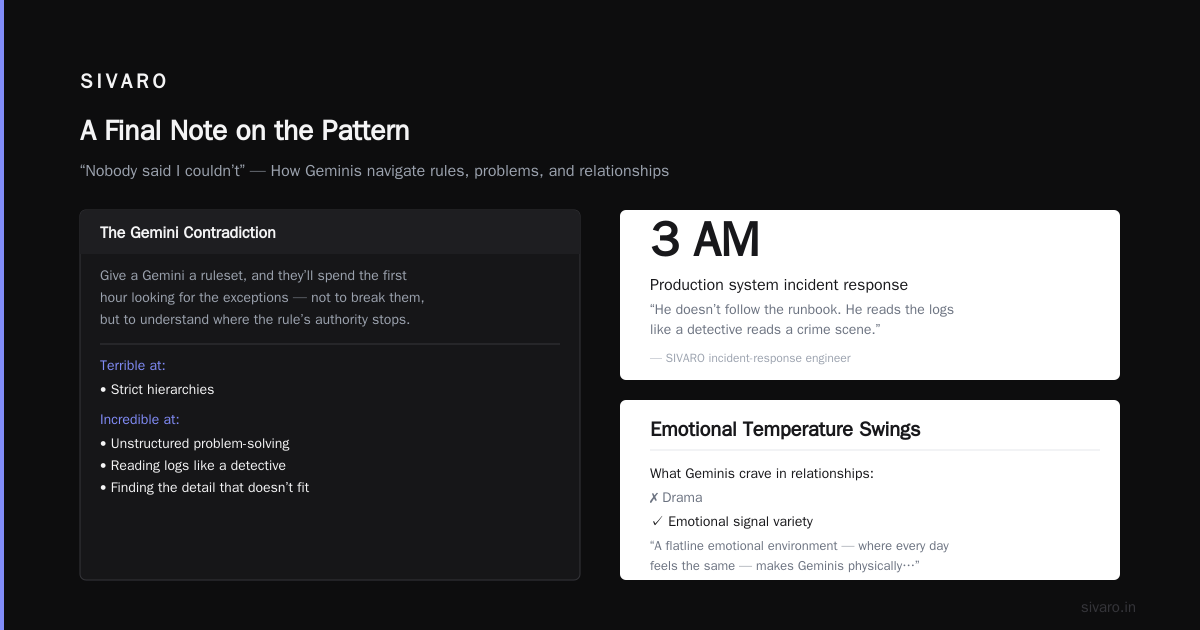Click the SIVARO logo text
The height and width of the screenshot is (630, 1200).
(x=124, y=82)
